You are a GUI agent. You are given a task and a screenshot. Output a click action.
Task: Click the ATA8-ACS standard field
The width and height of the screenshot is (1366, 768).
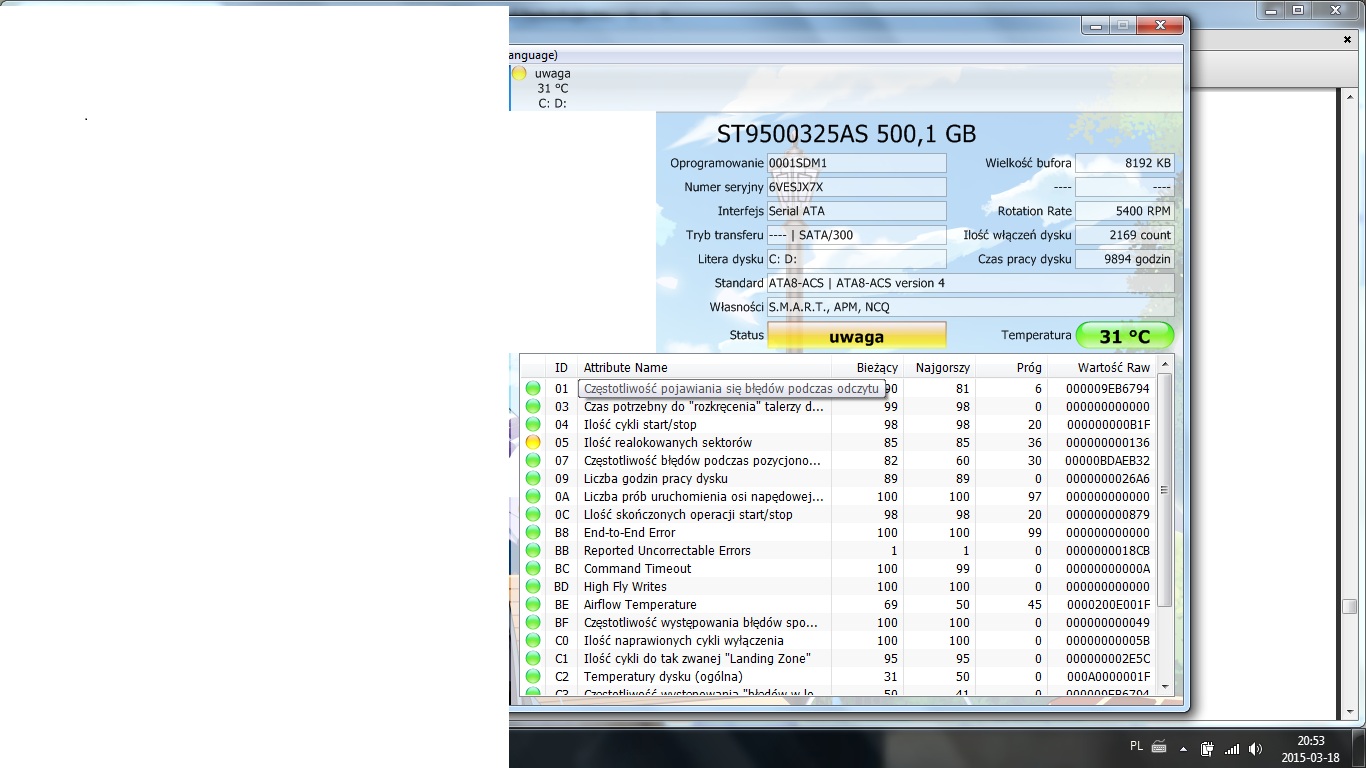970,283
